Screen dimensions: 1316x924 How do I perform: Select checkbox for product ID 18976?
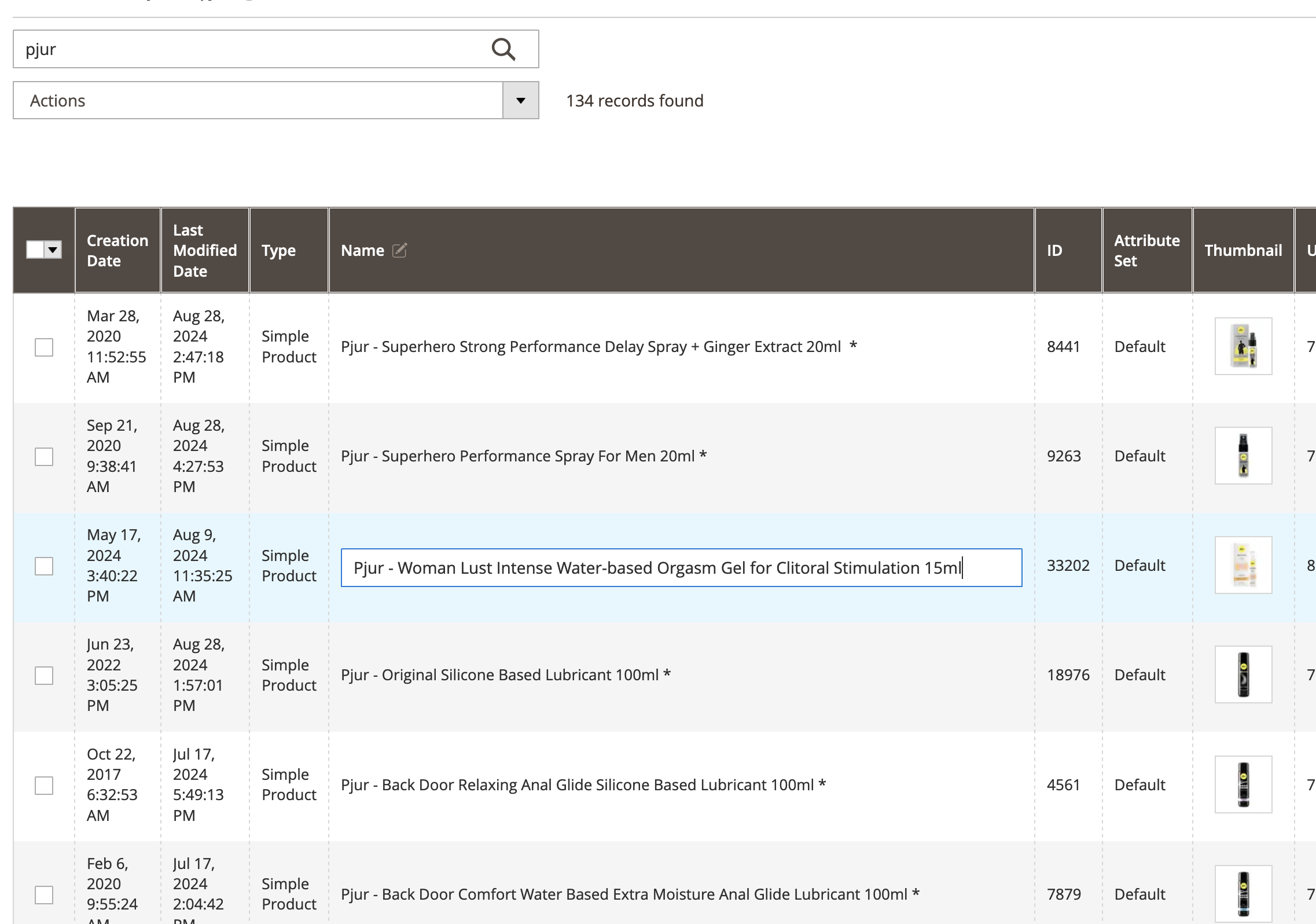44,676
